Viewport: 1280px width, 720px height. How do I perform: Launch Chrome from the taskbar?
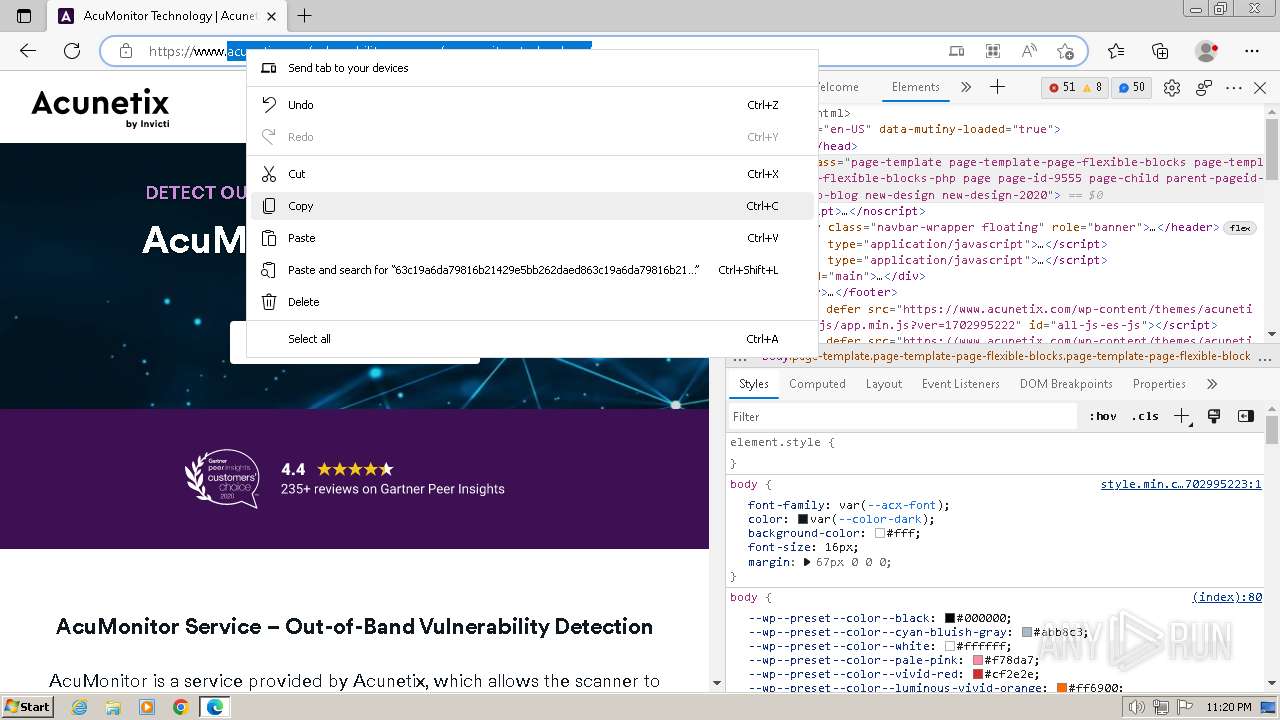[181, 707]
